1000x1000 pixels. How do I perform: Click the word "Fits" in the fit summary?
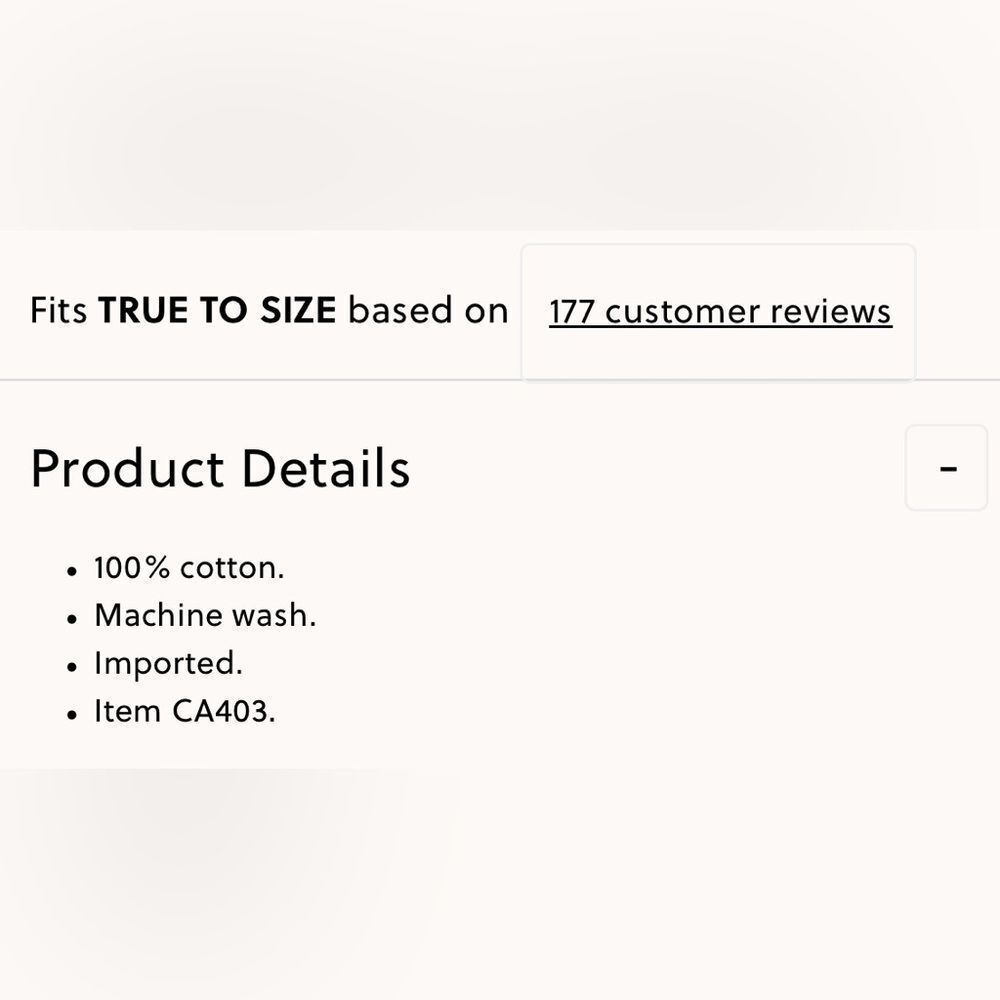click(58, 311)
